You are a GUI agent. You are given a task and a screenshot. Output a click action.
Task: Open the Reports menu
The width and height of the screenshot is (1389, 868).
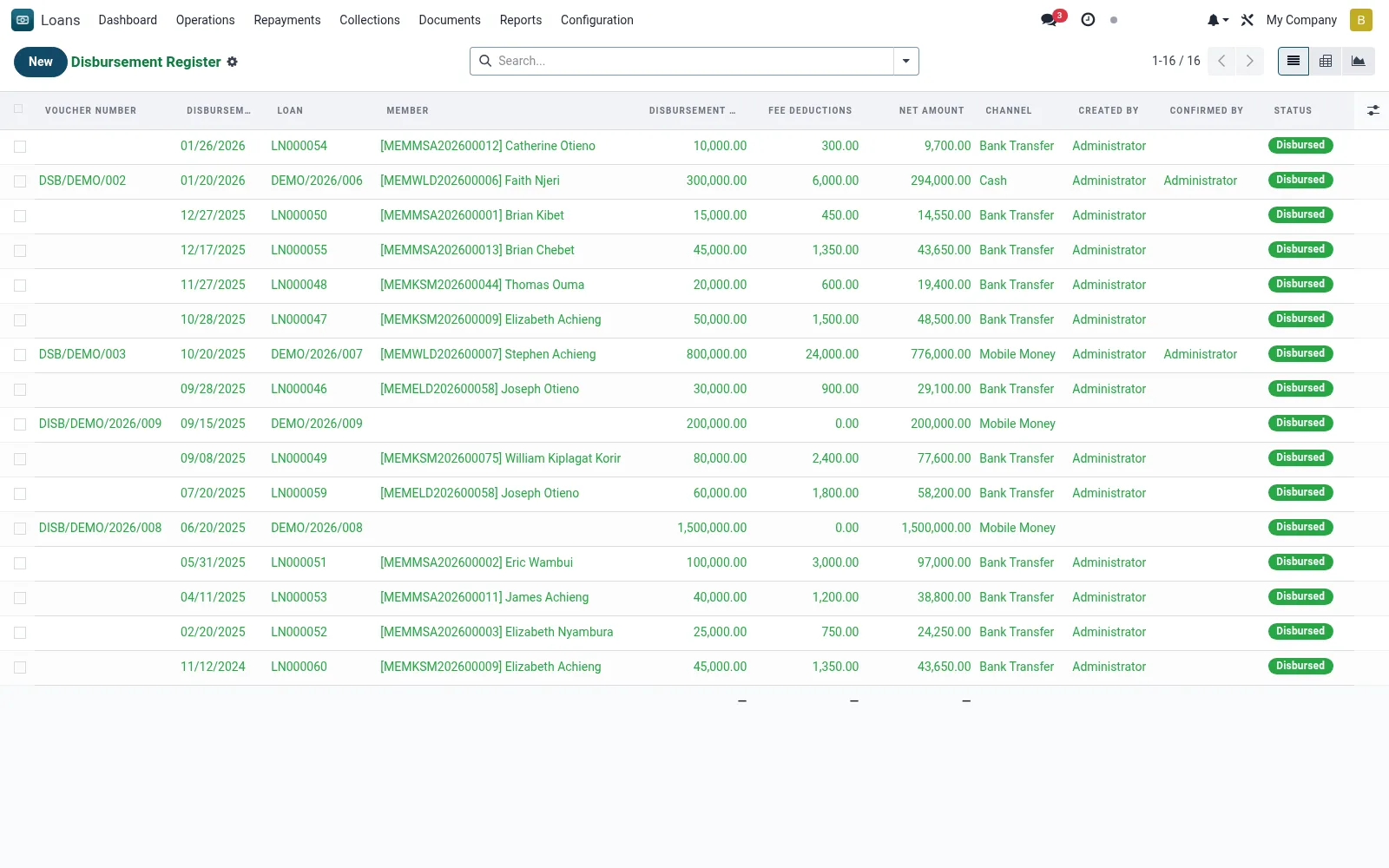pos(521,20)
